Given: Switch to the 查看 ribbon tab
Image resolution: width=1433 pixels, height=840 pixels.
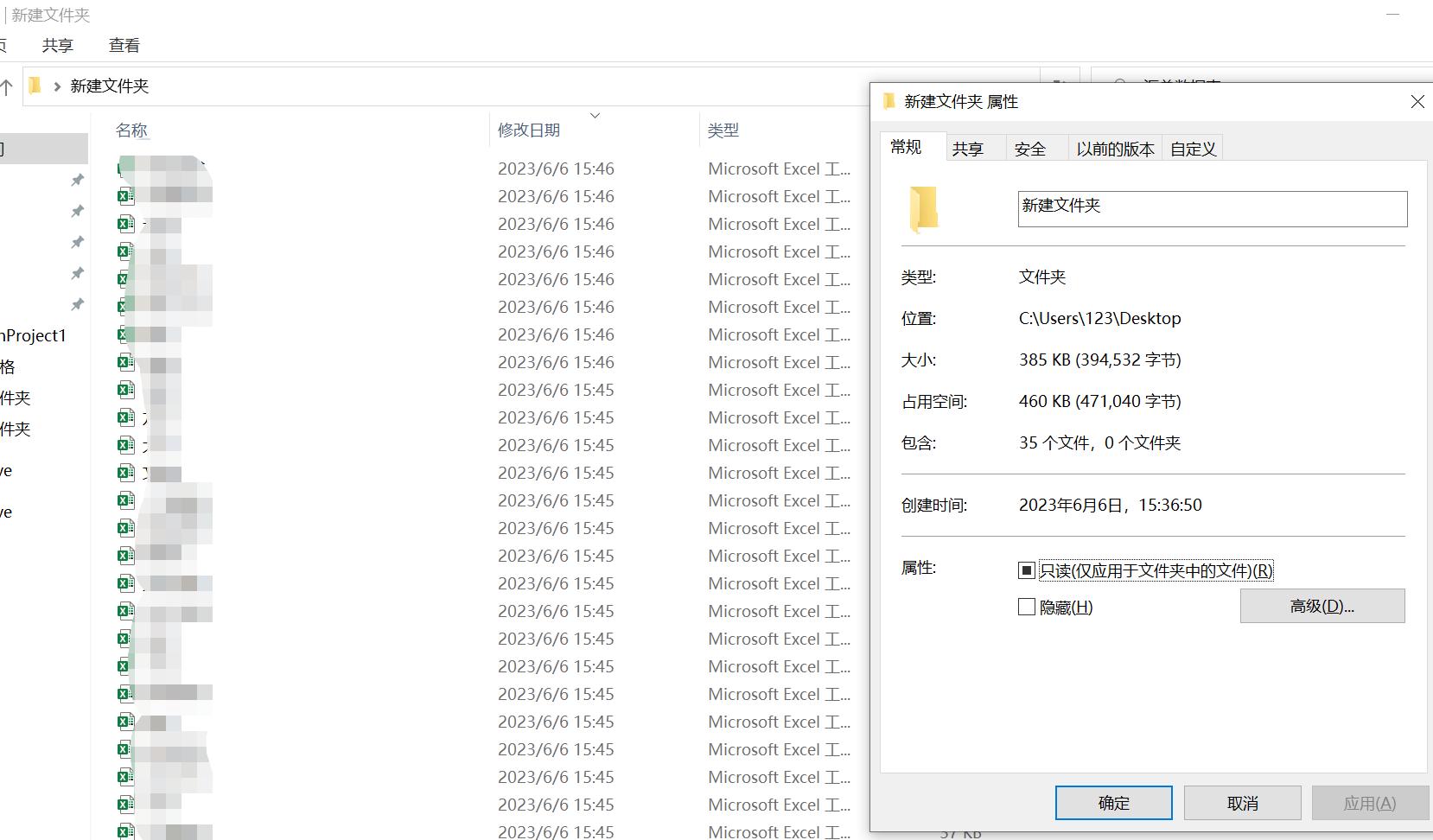Looking at the screenshot, I should click(x=124, y=44).
